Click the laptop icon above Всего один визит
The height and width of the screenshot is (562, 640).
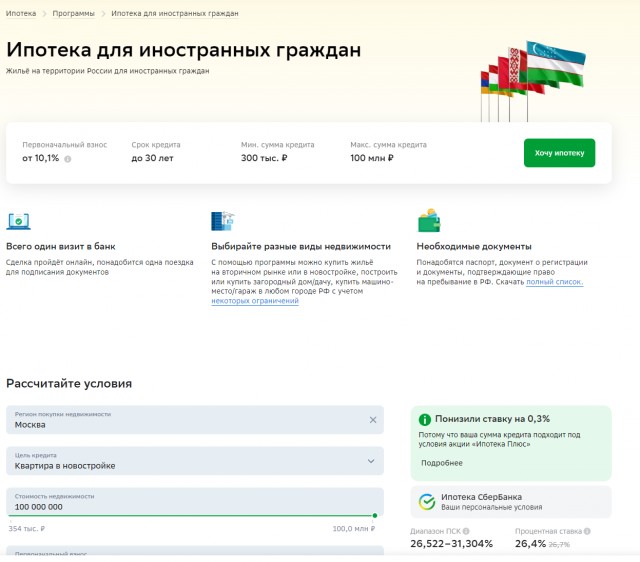point(18,221)
